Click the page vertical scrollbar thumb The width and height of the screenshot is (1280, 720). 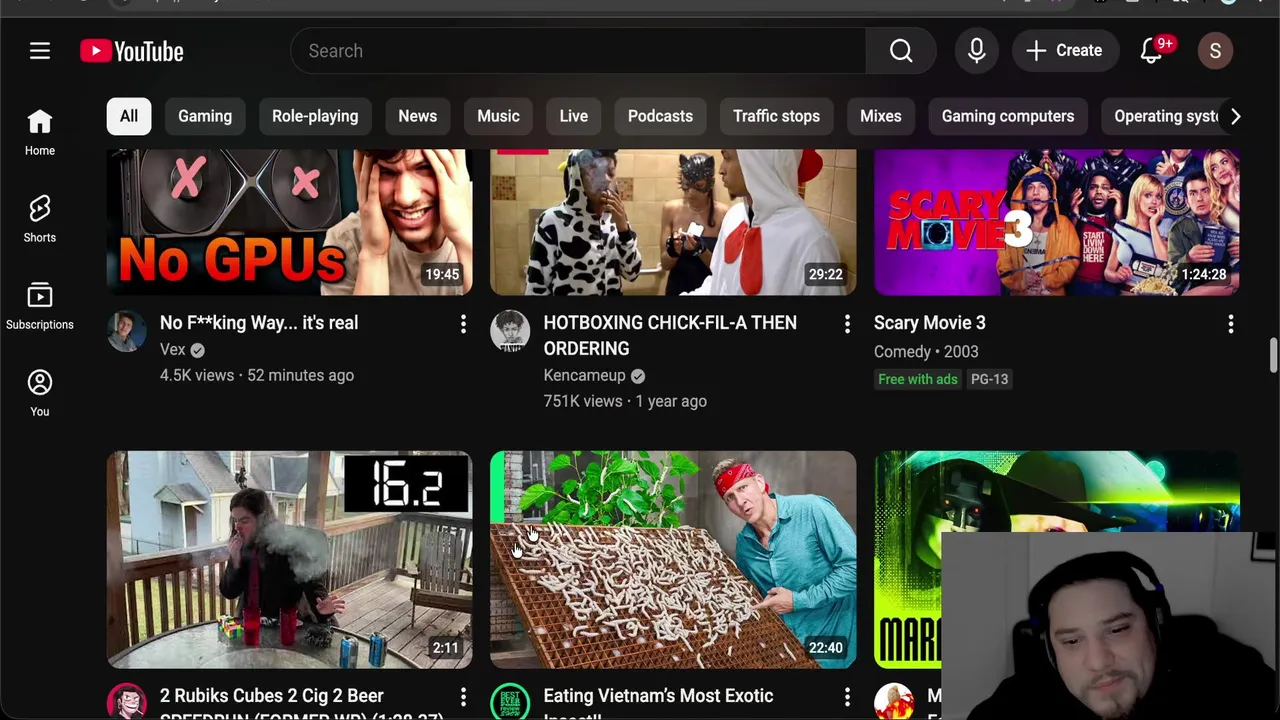1273,356
